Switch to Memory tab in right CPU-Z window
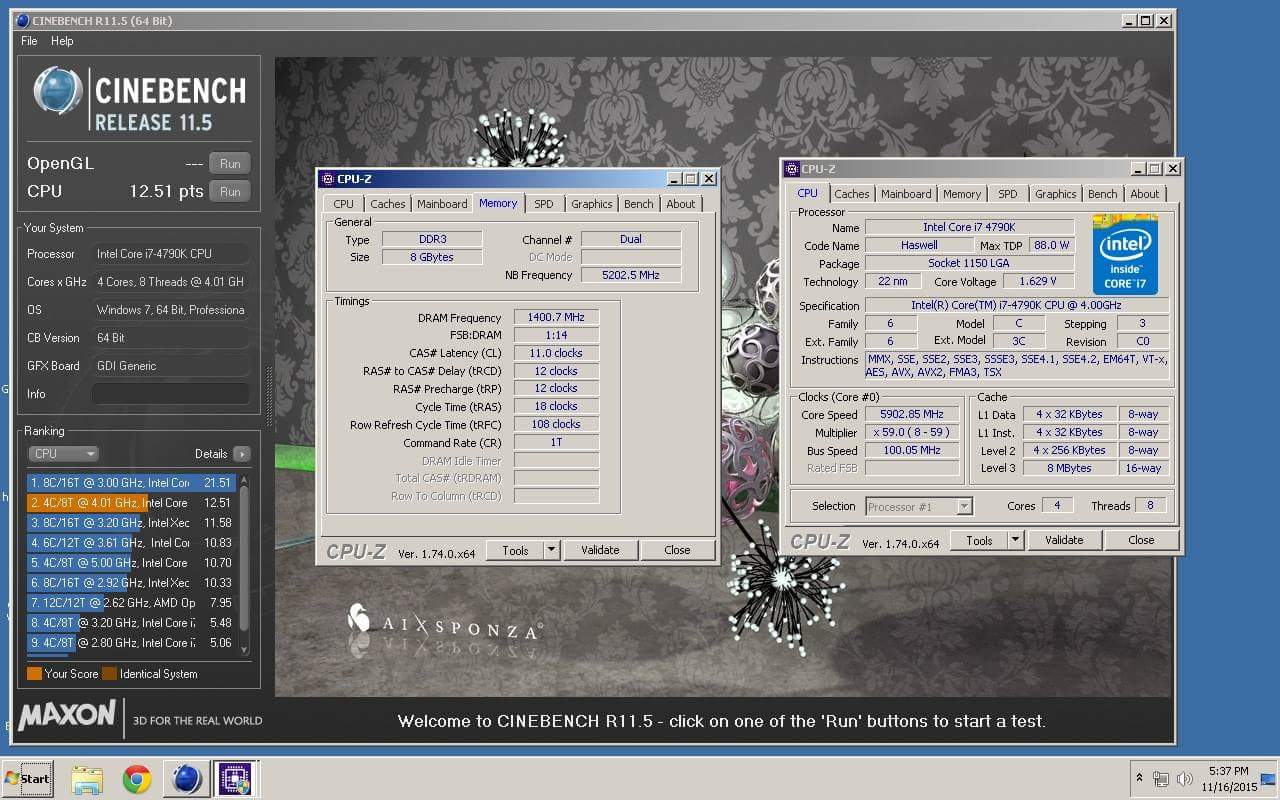This screenshot has width=1280, height=800. (x=962, y=194)
